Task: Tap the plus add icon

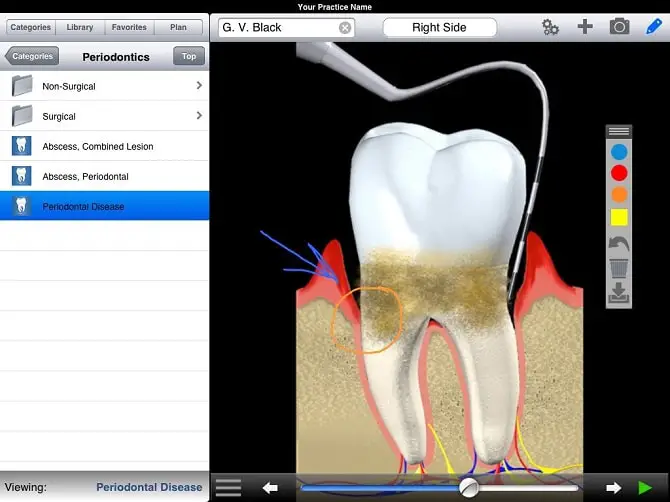Action: coord(585,27)
